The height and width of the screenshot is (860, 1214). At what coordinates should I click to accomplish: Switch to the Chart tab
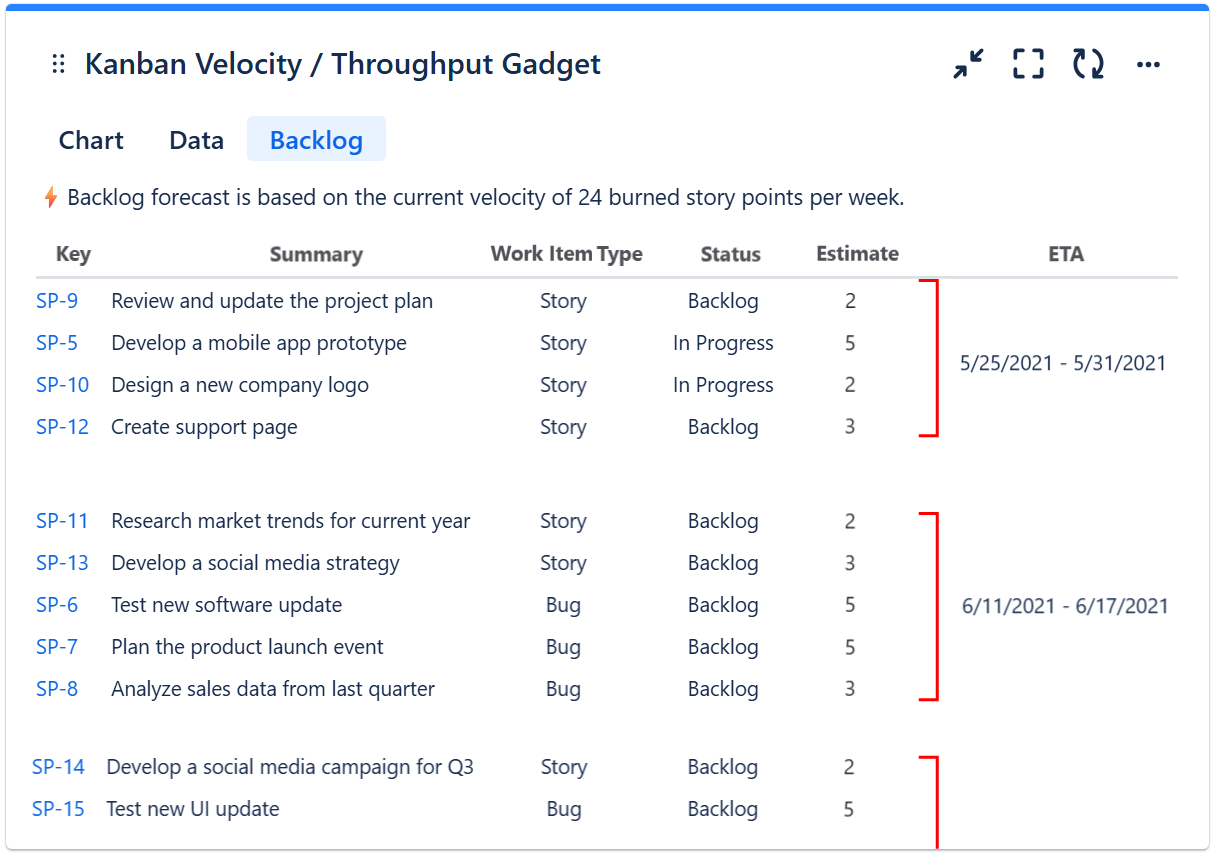coord(90,140)
